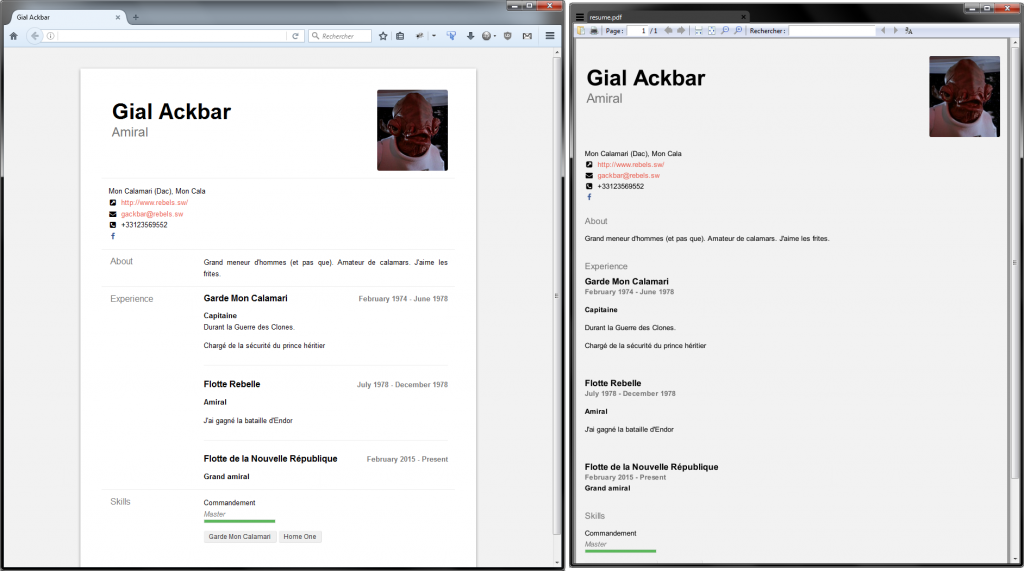
Task: Click the Ackbar profile photo in browser page
Action: [x=412, y=130]
